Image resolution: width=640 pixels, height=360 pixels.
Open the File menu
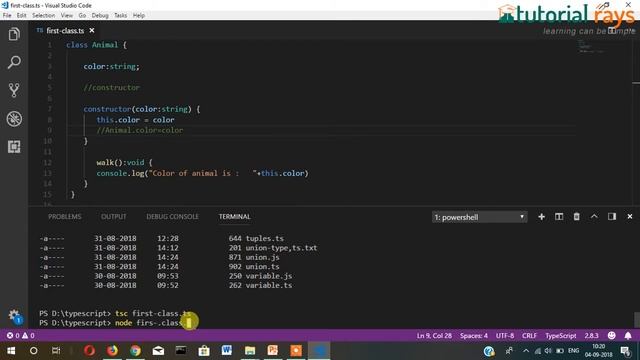pyautogui.click(x=7, y=16)
